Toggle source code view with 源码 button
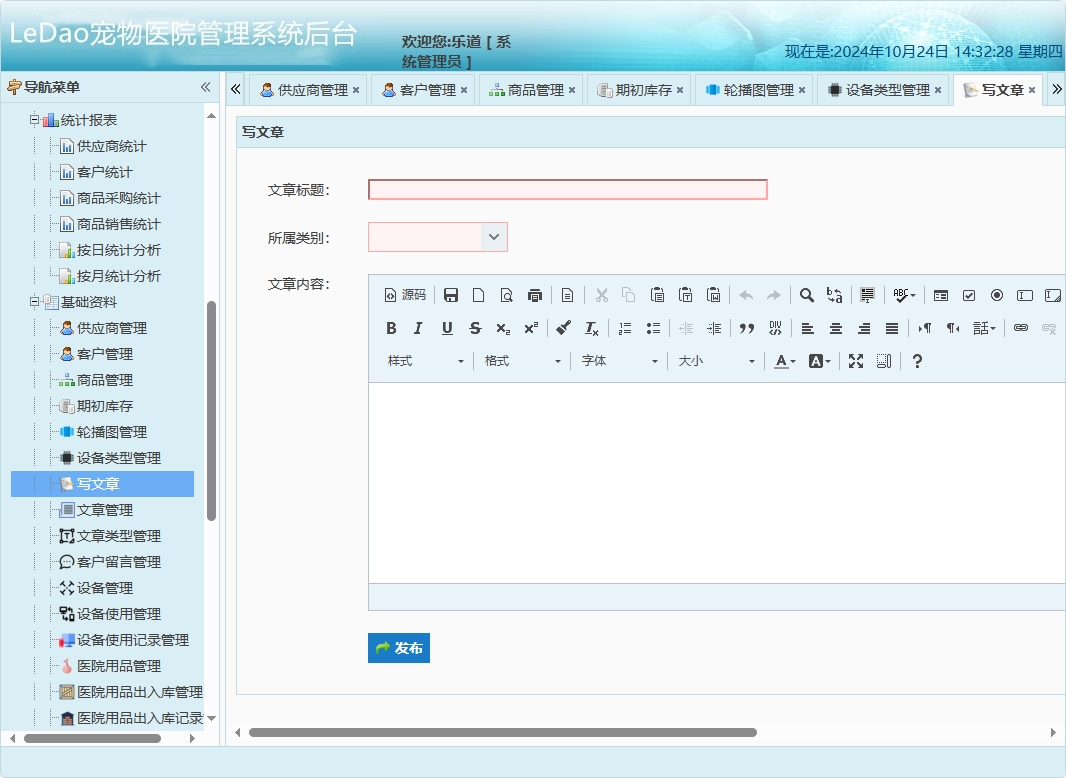 [x=405, y=294]
